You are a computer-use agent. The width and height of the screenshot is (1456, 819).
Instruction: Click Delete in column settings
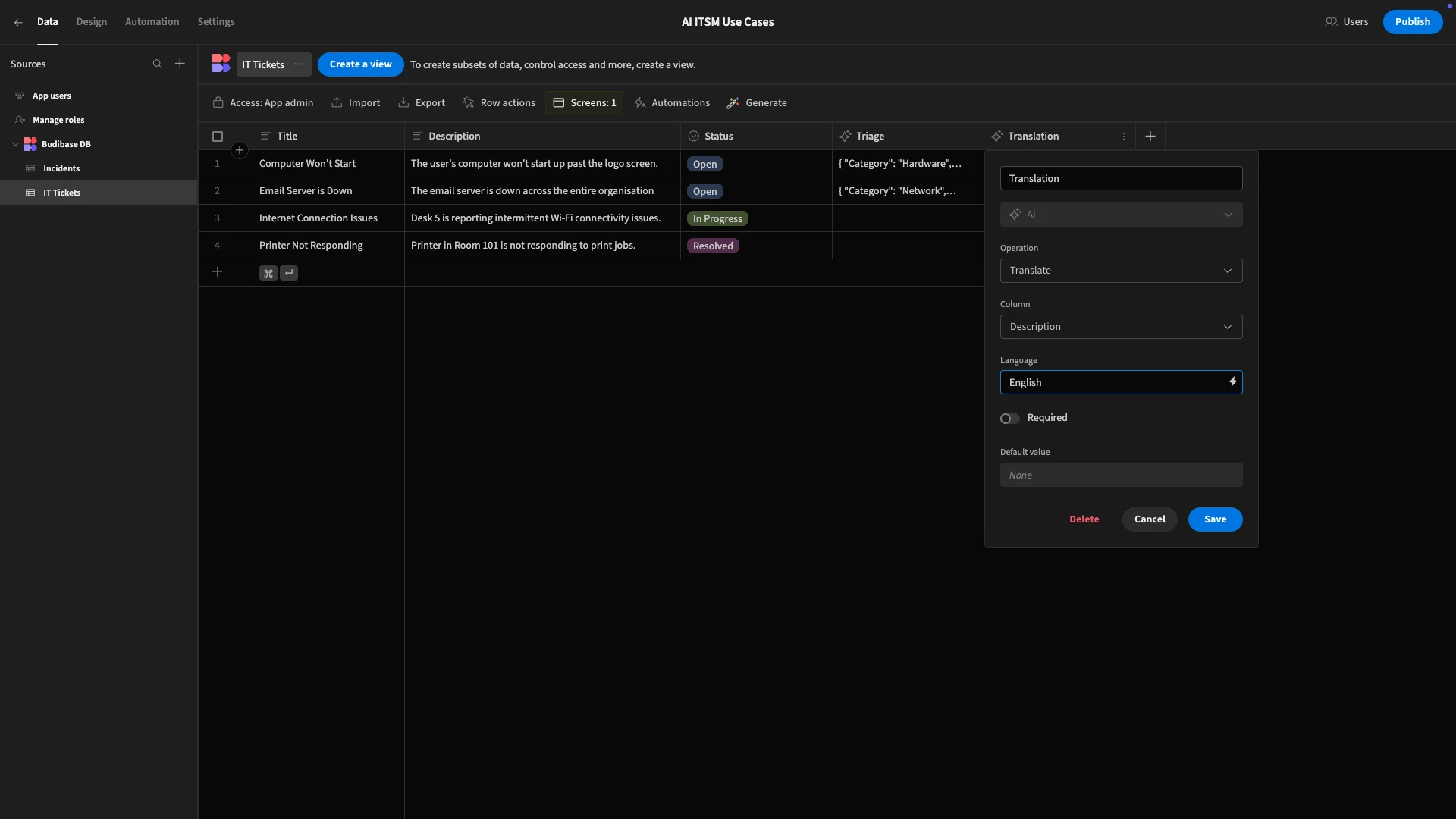pos(1084,519)
